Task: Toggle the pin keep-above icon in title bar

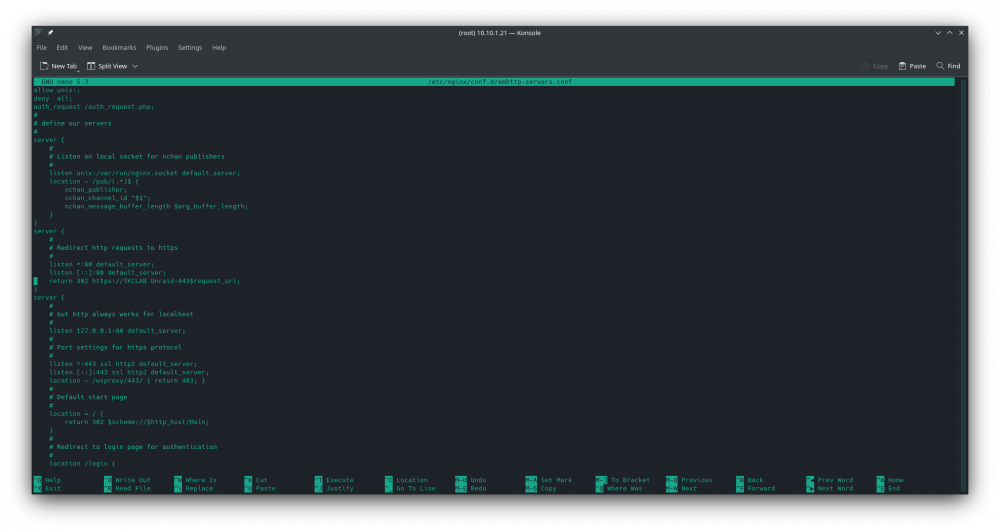Action: point(50,33)
